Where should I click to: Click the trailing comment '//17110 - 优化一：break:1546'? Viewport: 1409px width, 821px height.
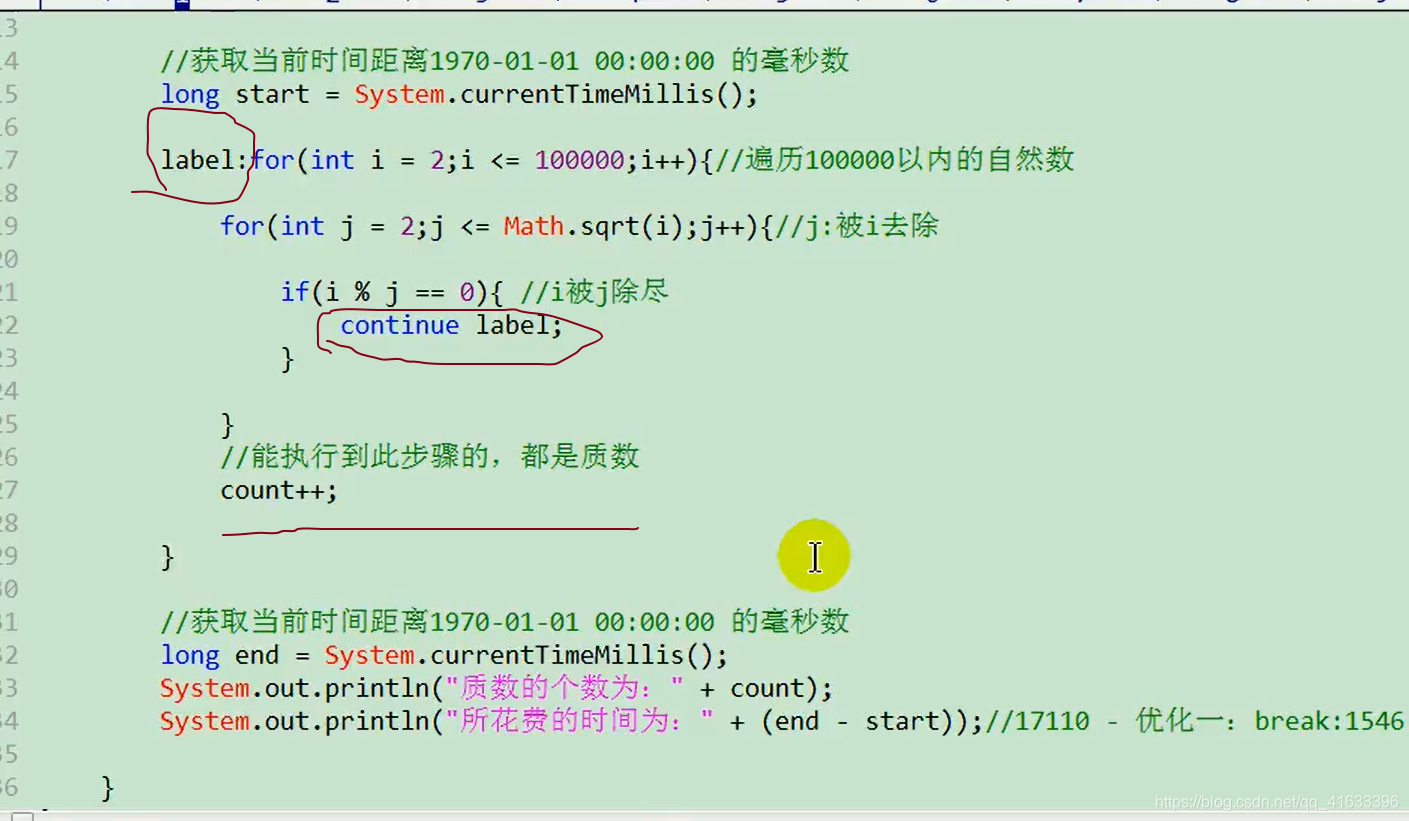[1194, 721]
